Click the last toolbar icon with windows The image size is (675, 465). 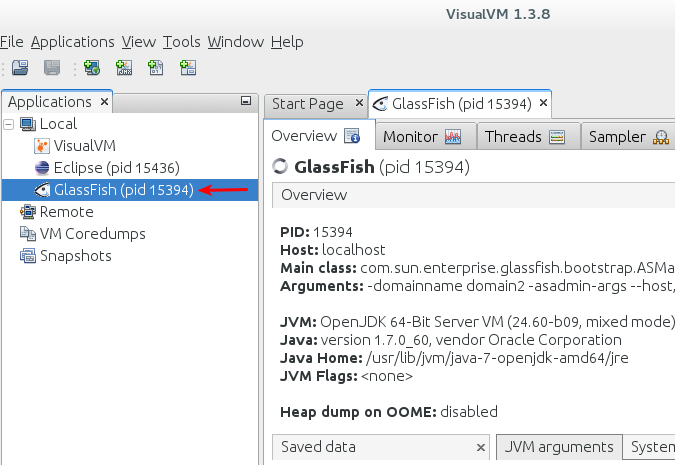[188, 68]
